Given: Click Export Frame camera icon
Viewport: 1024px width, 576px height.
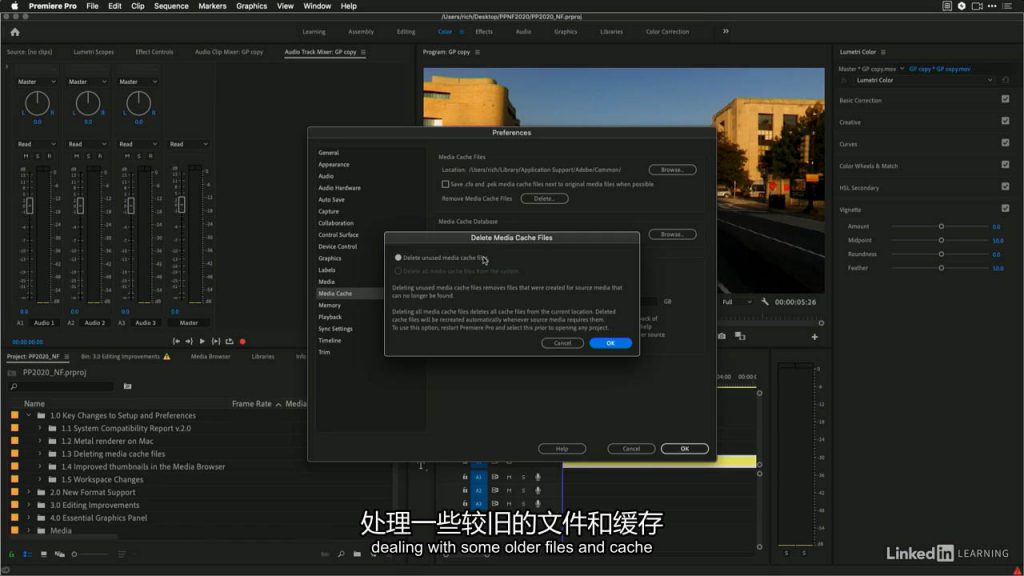Looking at the screenshot, I should click(x=722, y=336).
